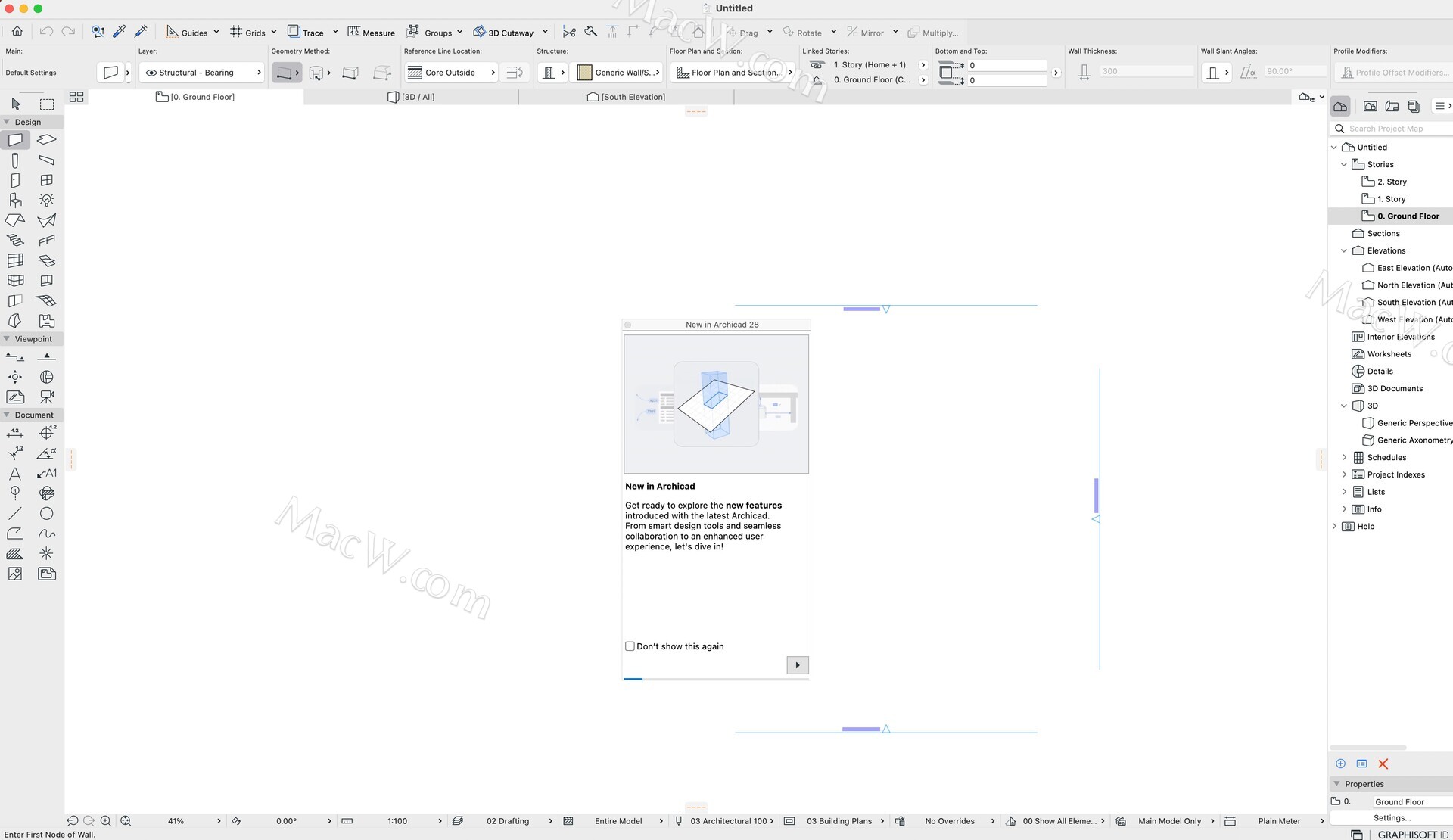Expand the Schedules tree node

click(x=1344, y=457)
